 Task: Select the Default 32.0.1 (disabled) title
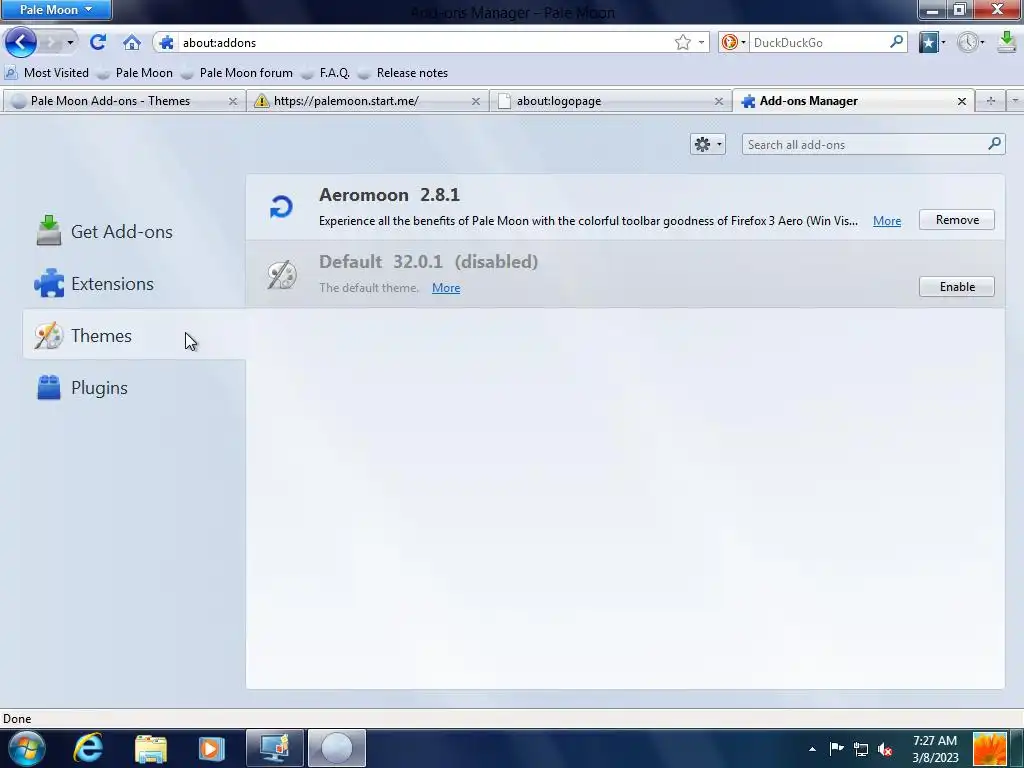[x=428, y=262]
